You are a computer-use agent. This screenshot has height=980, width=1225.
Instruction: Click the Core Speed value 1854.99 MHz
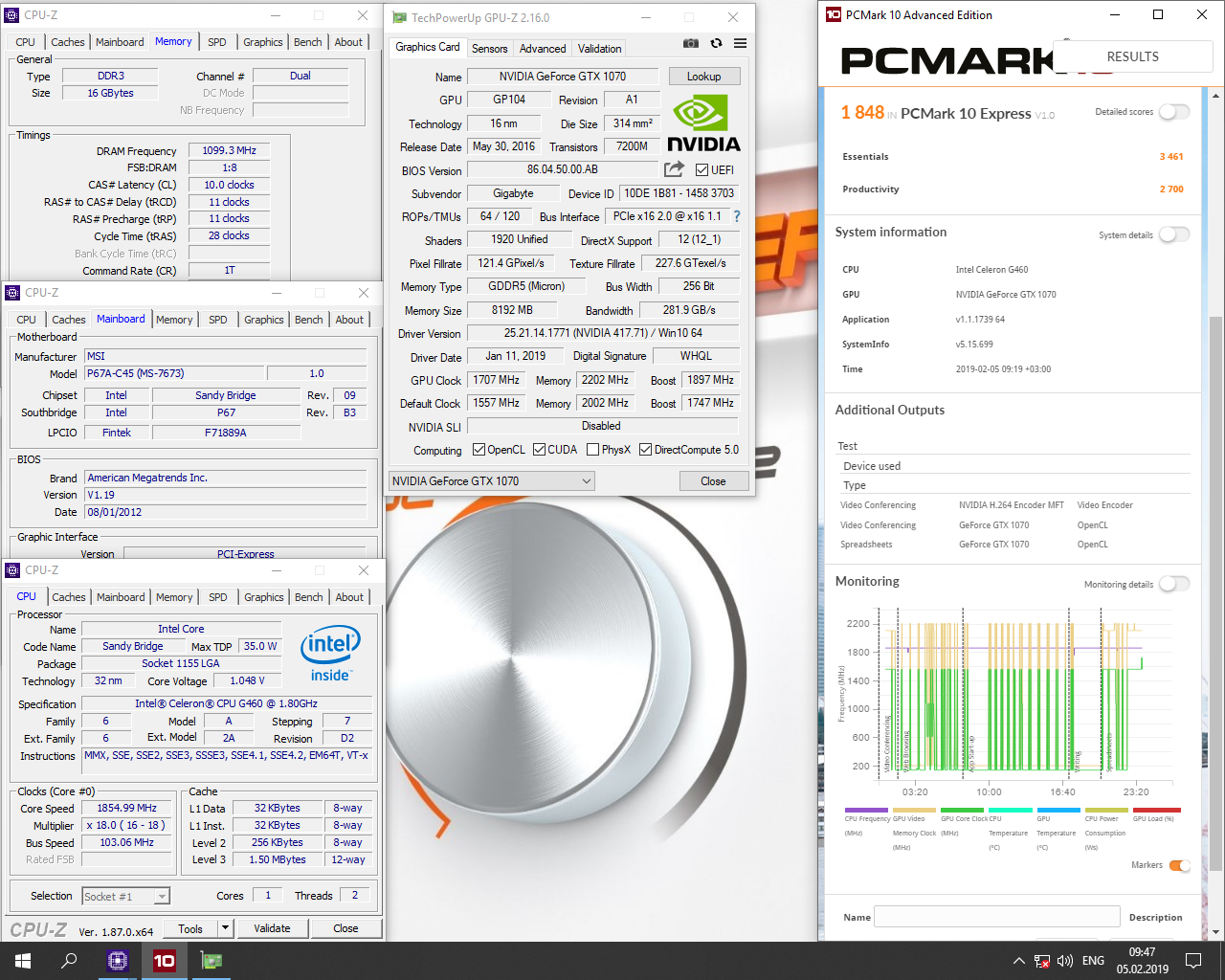(126, 808)
